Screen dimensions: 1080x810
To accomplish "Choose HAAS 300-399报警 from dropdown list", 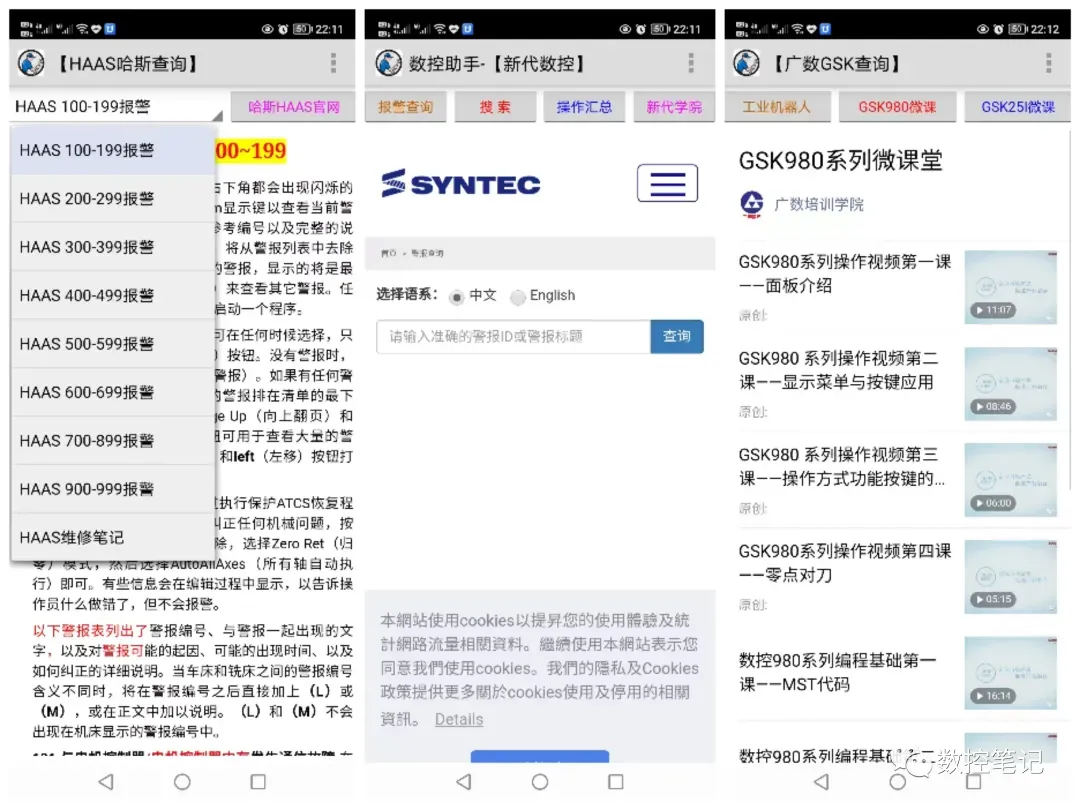I will (x=114, y=247).
